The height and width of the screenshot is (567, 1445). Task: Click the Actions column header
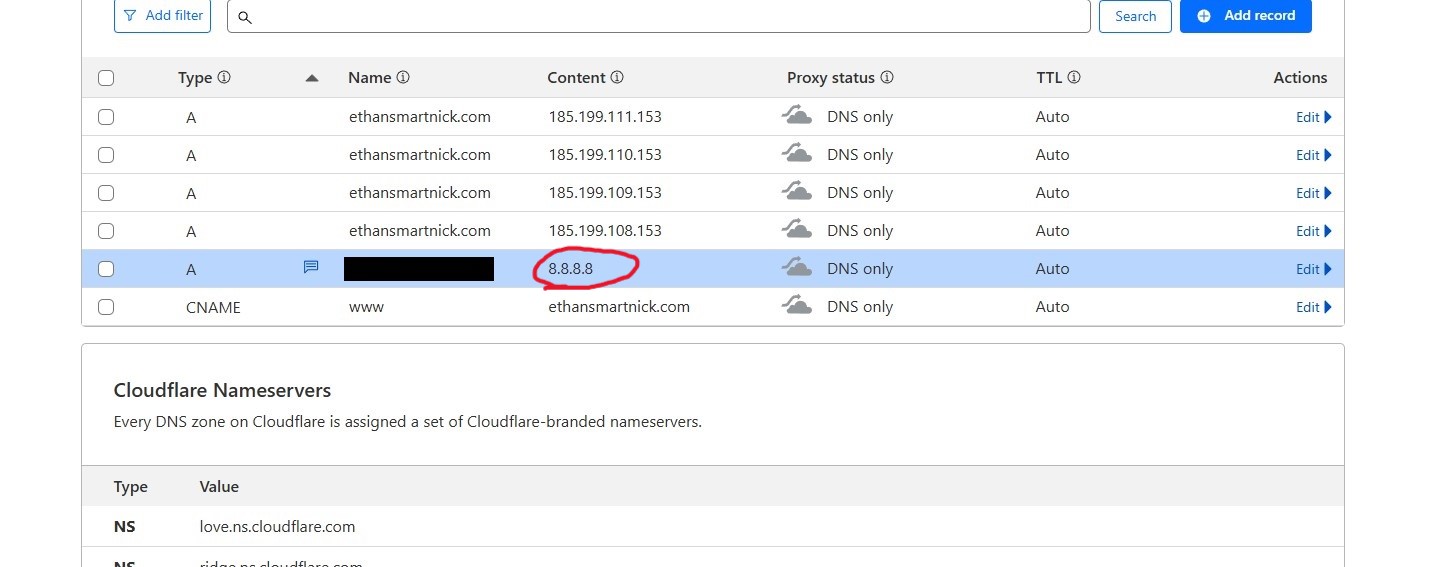(1300, 77)
